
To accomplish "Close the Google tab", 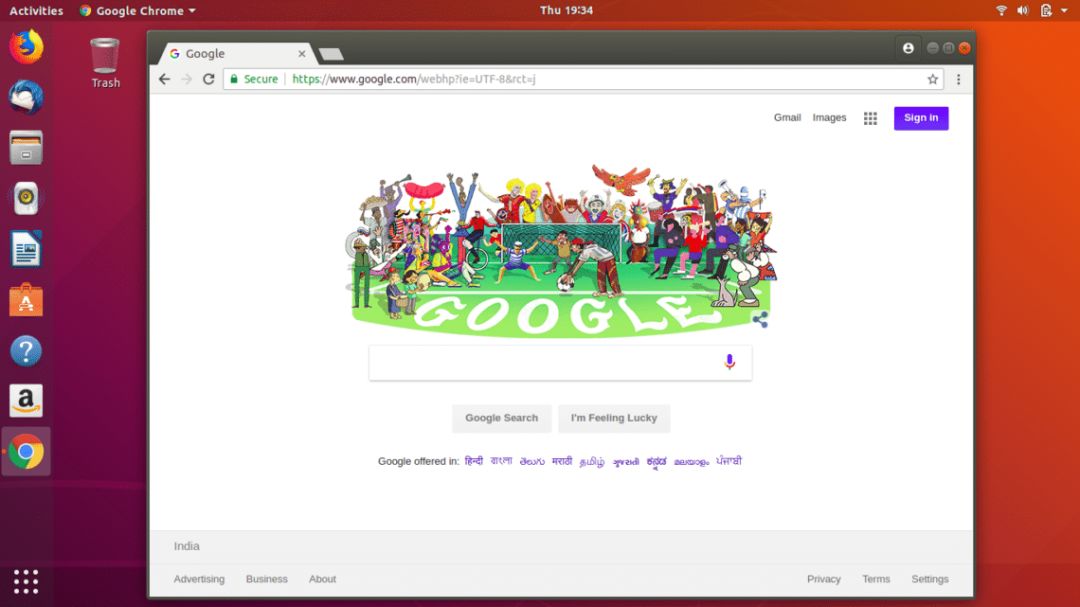I will pyautogui.click(x=302, y=54).
